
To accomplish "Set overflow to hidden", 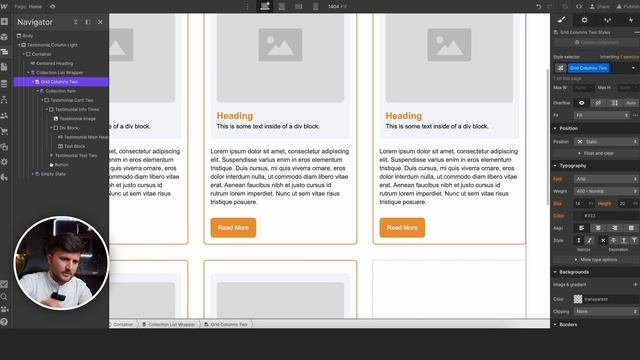I will coord(598,103).
